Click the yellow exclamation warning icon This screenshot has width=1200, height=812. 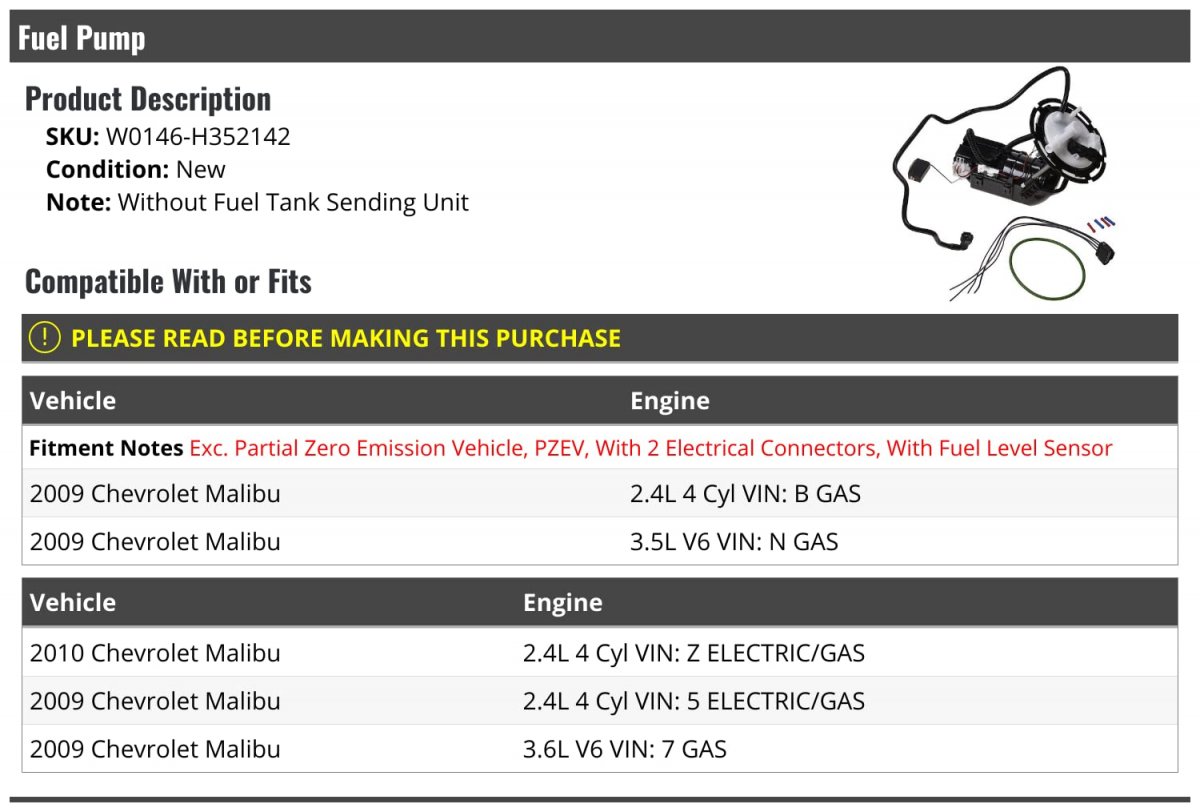pyautogui.click(x=45, y=338)
